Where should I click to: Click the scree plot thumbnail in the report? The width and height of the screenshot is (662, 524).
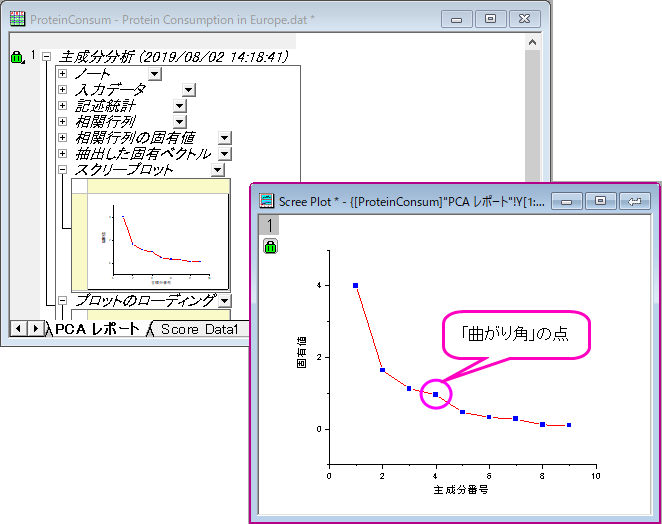[x=158, y=242]
